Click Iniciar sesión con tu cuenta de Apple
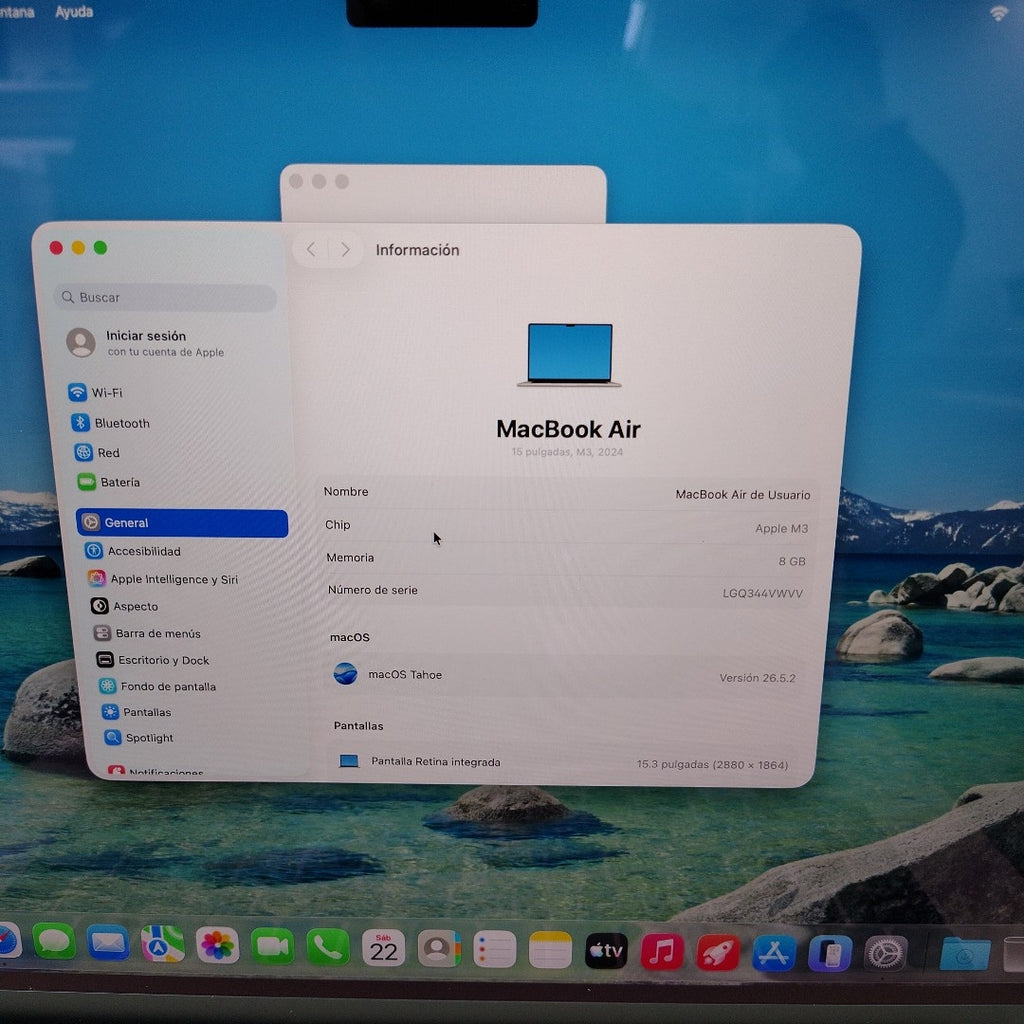 click(146, 343)
